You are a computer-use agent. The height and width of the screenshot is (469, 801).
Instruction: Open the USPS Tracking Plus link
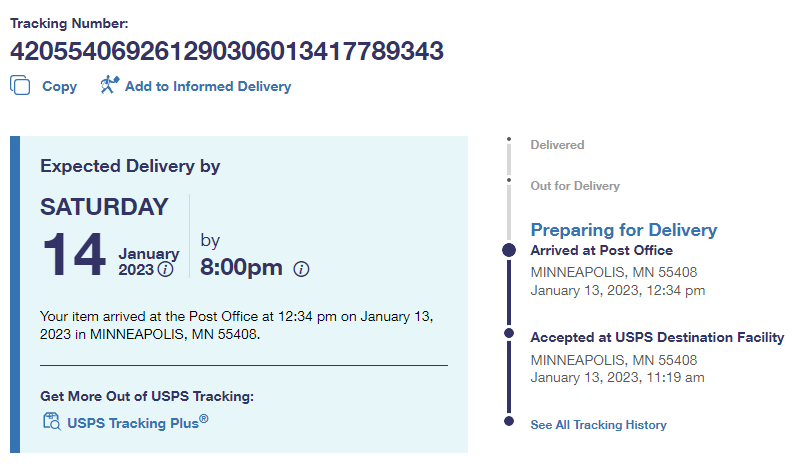point(138,422)
